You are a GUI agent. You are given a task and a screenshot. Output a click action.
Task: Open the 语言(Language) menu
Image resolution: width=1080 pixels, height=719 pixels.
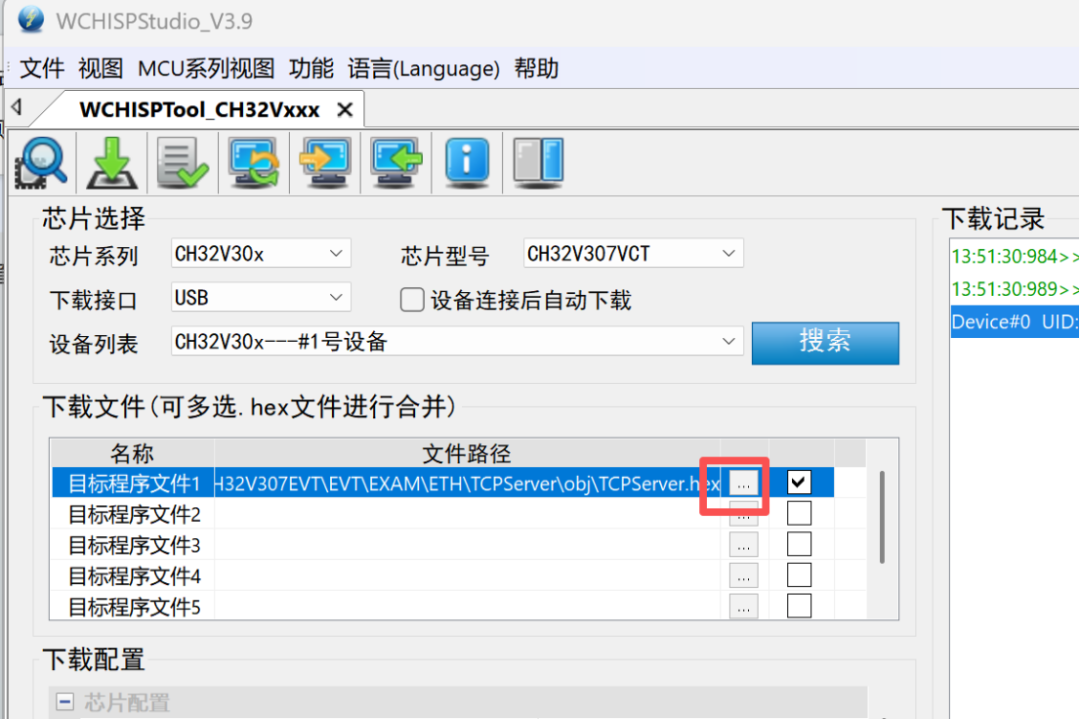(424, 68)
